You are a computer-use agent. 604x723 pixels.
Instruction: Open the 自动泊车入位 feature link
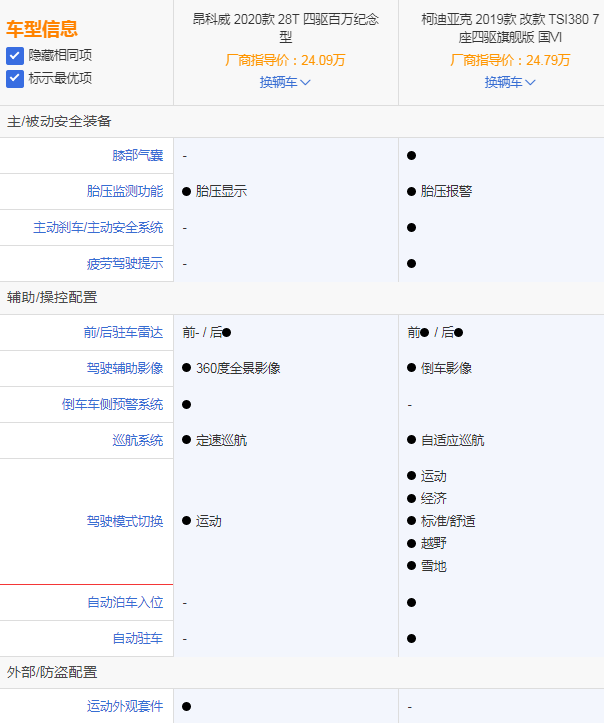124,603
